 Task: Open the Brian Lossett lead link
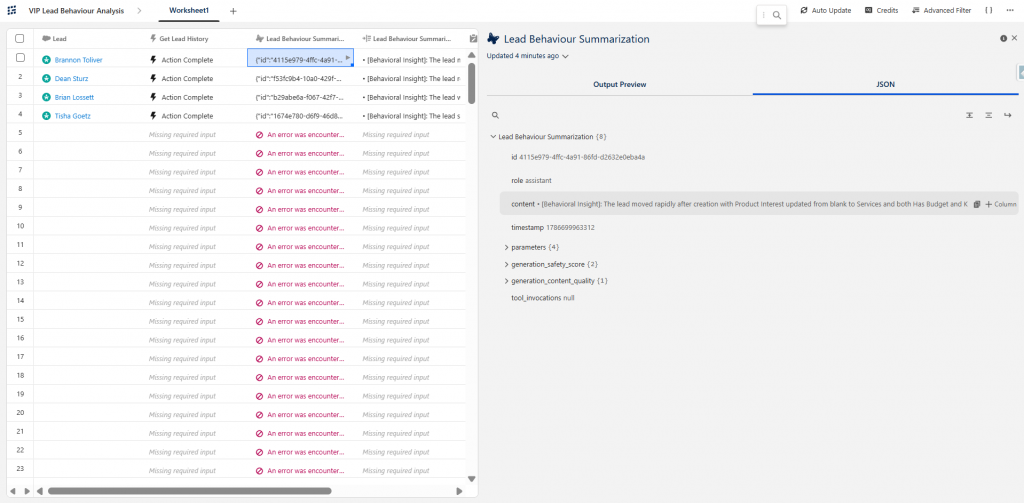coord(74,97)
